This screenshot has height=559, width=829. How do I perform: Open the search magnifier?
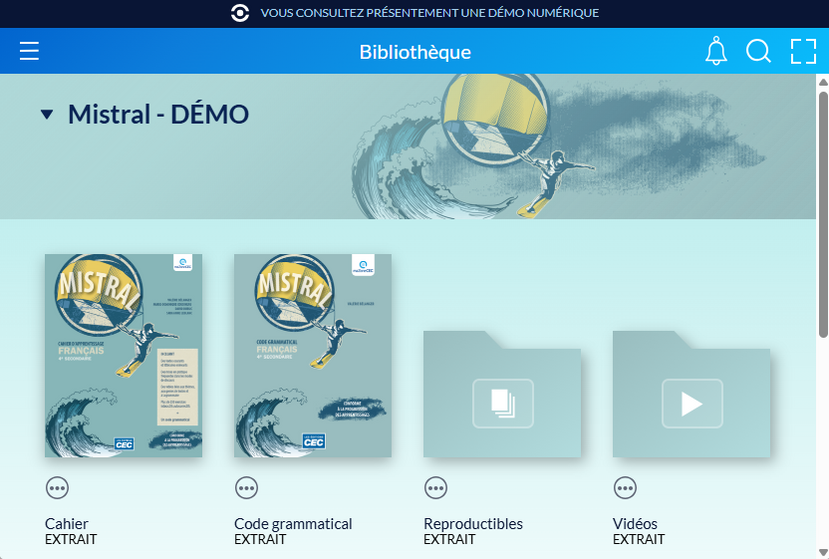point(759,51)
